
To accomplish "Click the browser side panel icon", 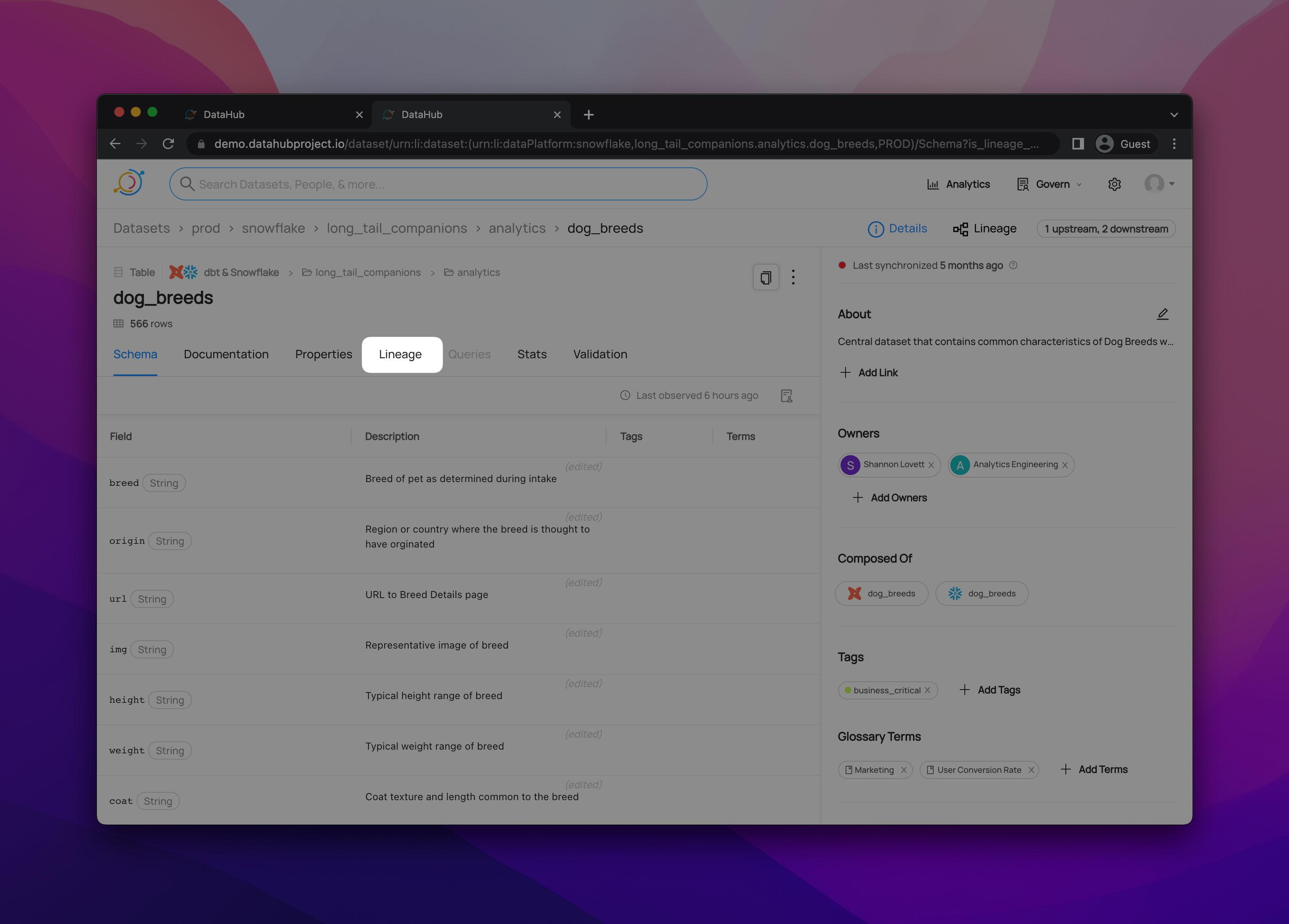I will click(x=1077, y=144).
